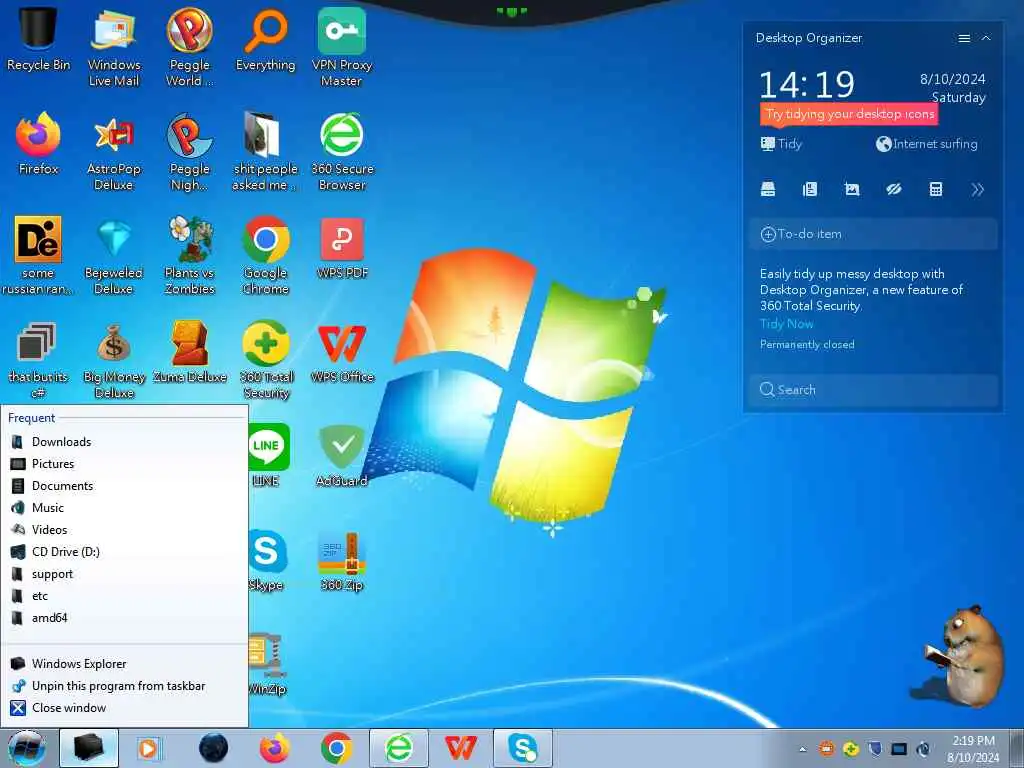The height and width of the screenshot is (768, 1024).
Task: Open Windows Media Player taskbar icon
Action: (x=149, y=748)
